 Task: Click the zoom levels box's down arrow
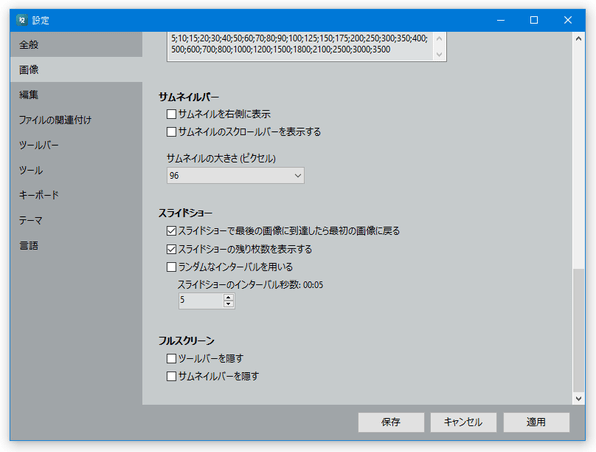[x=439, y=54]
